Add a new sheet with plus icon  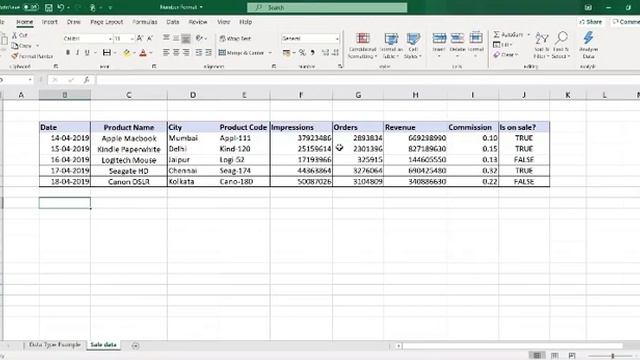point(136,346)
